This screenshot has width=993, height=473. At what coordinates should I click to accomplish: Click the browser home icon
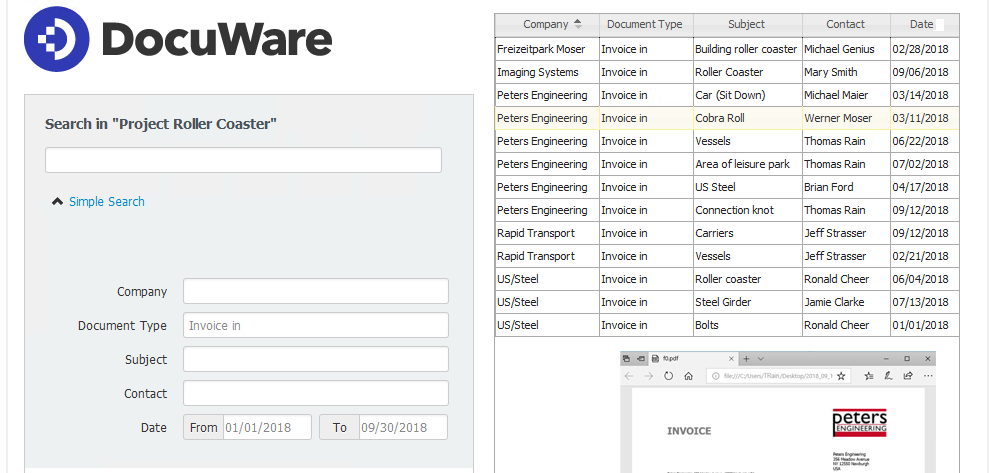point(689,376)
